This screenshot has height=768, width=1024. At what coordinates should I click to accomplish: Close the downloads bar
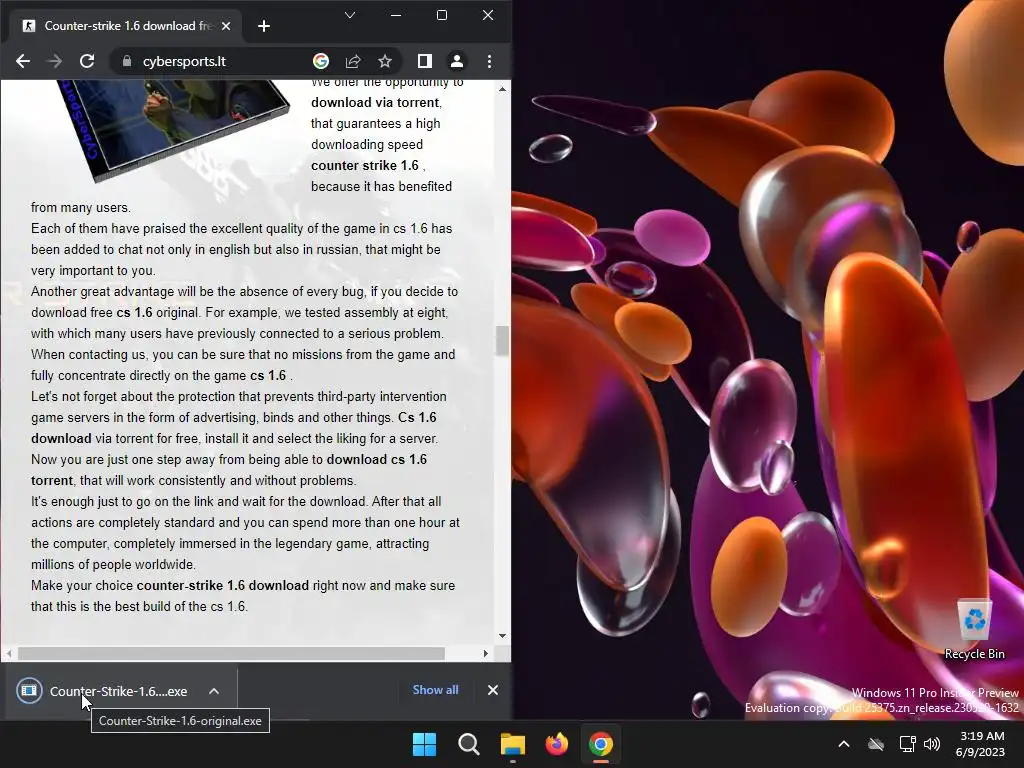[493, 690]
